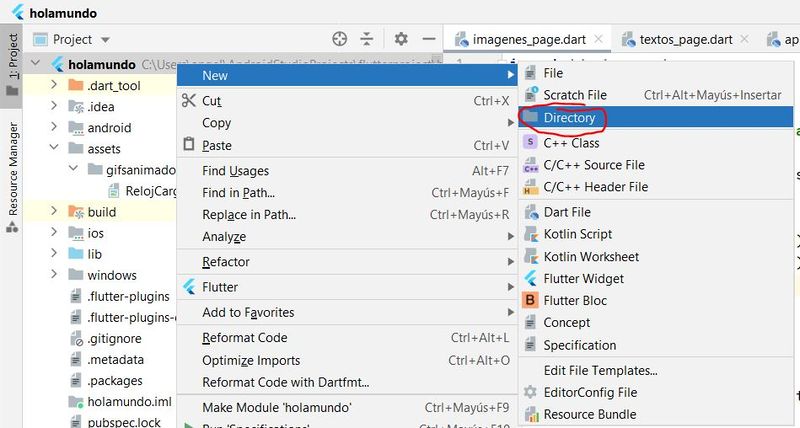
Task: Open the Analyze submenu
Action: point(347,237)
